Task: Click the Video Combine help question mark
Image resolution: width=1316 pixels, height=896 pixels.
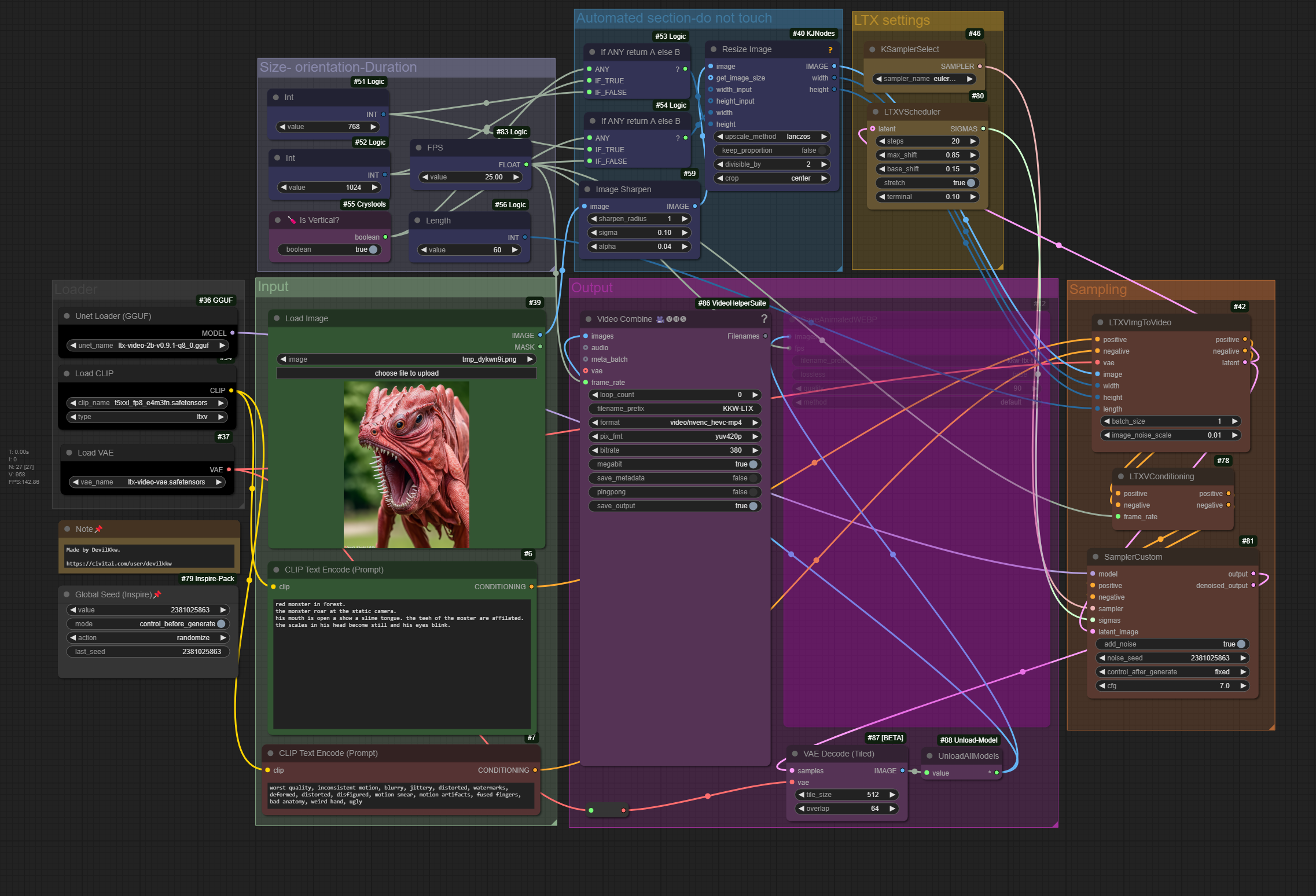Action: tap(764, 319)
